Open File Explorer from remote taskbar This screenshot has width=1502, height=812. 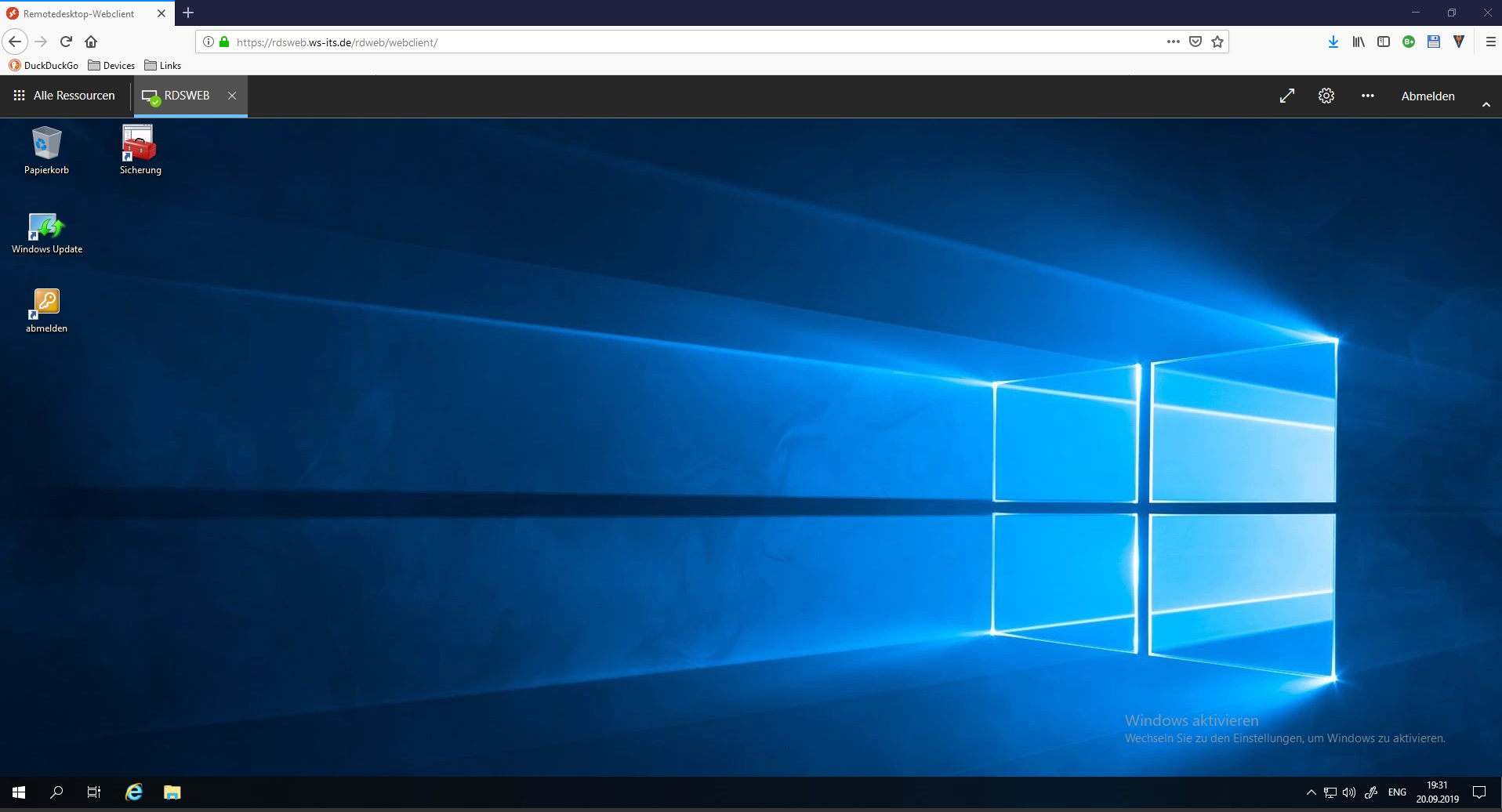172,792
